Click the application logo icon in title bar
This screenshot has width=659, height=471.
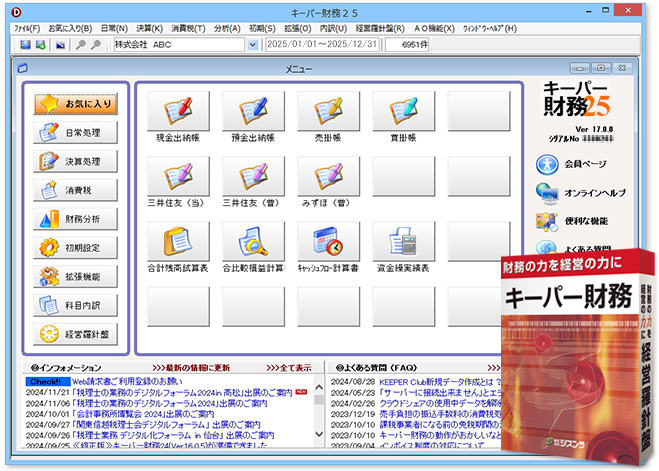[x=16, y=12]
